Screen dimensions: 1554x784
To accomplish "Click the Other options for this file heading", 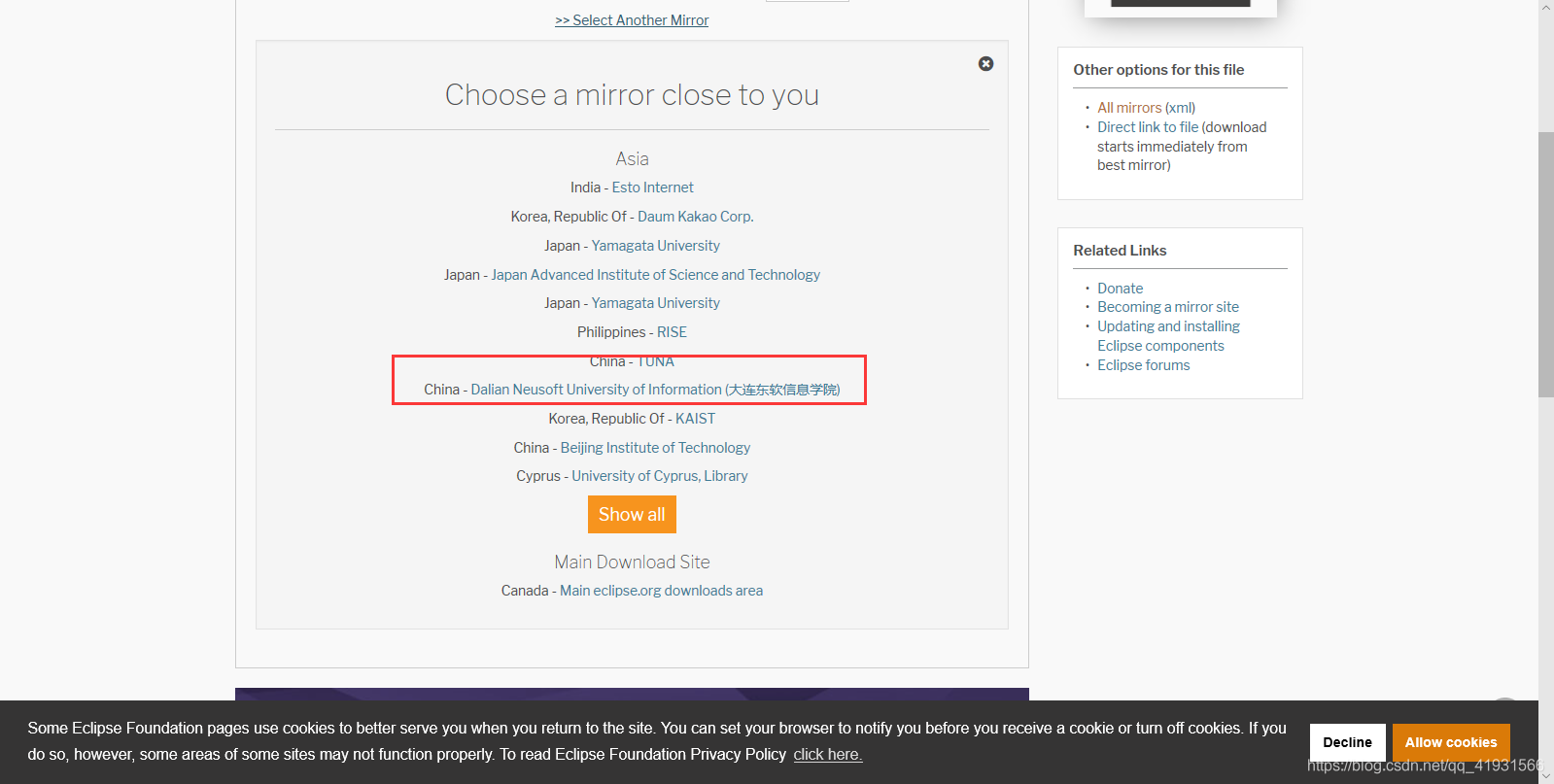I will (x=1158, y=70).
